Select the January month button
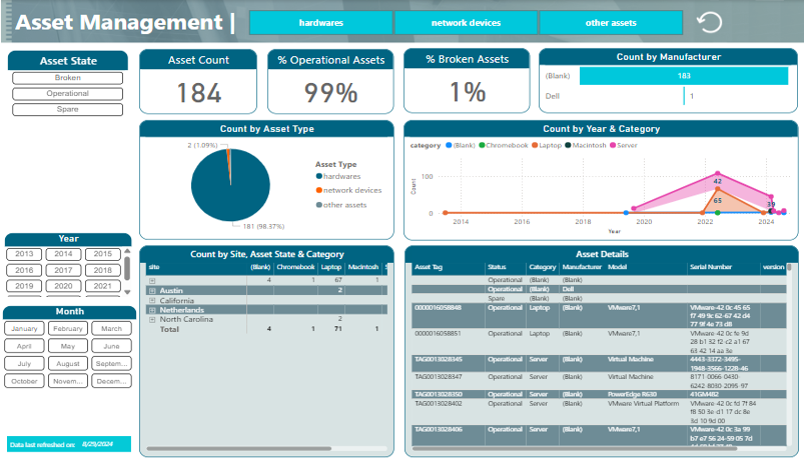This screenshot has height=460, width=804. [25, 328]
